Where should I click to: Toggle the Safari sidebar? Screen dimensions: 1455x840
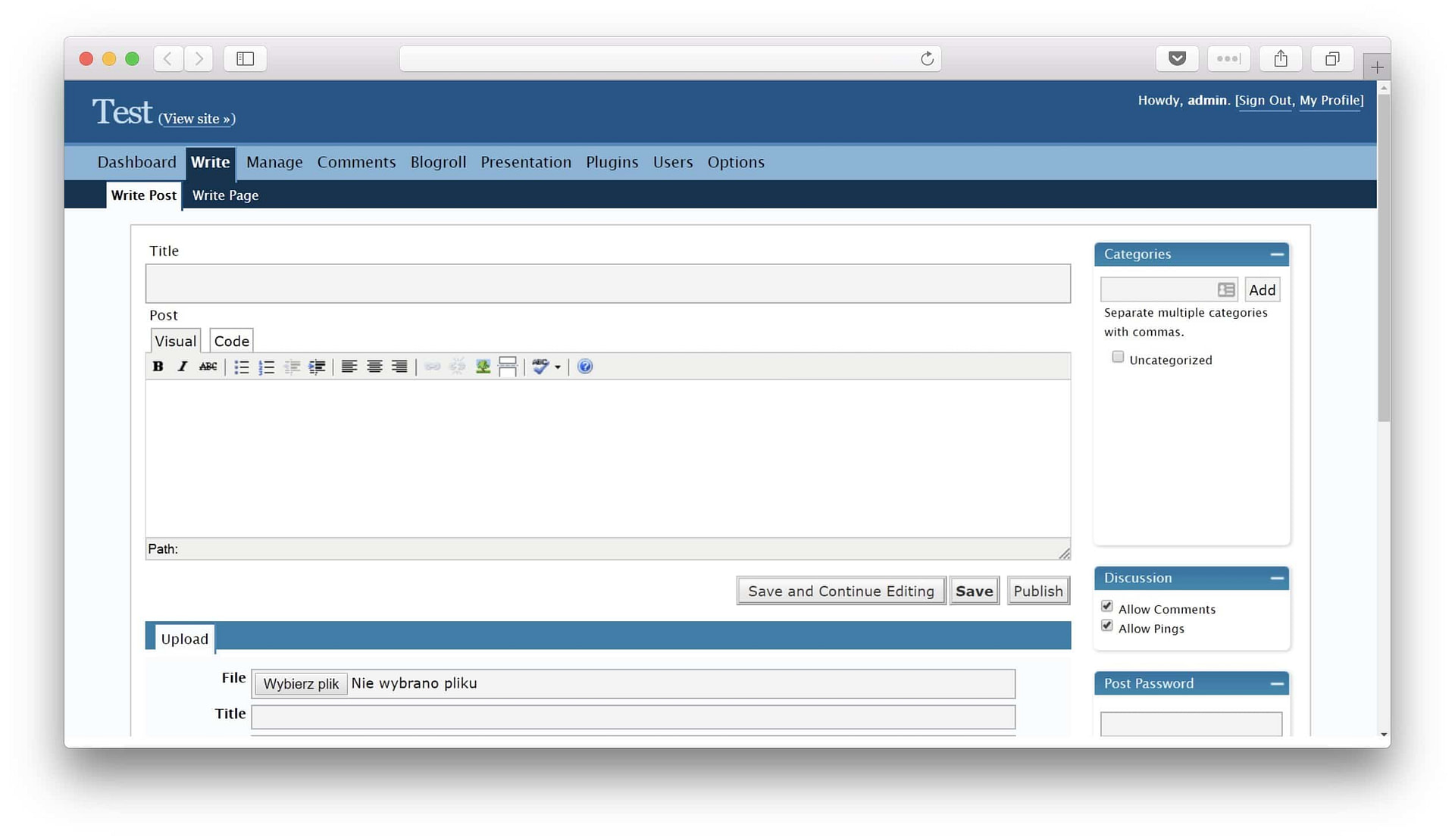(245, 58)
